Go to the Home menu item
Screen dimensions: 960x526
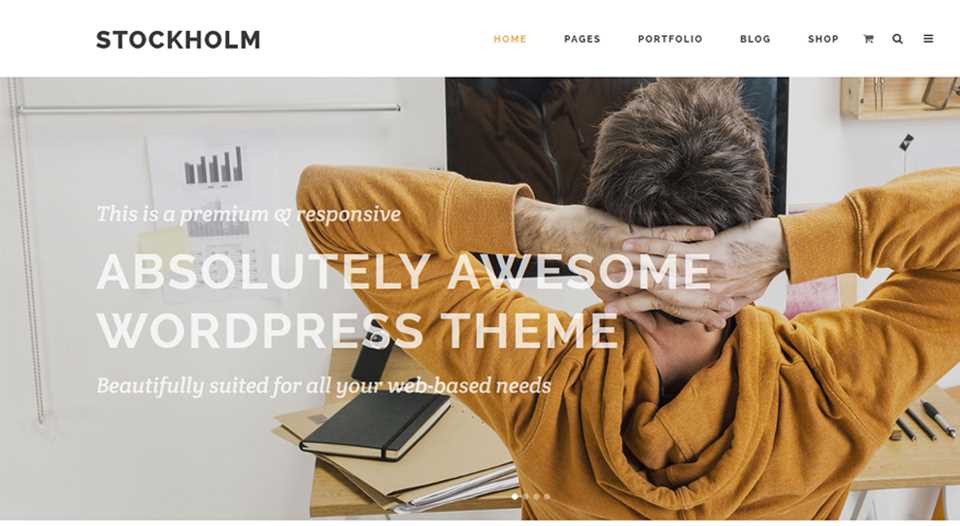510,39
